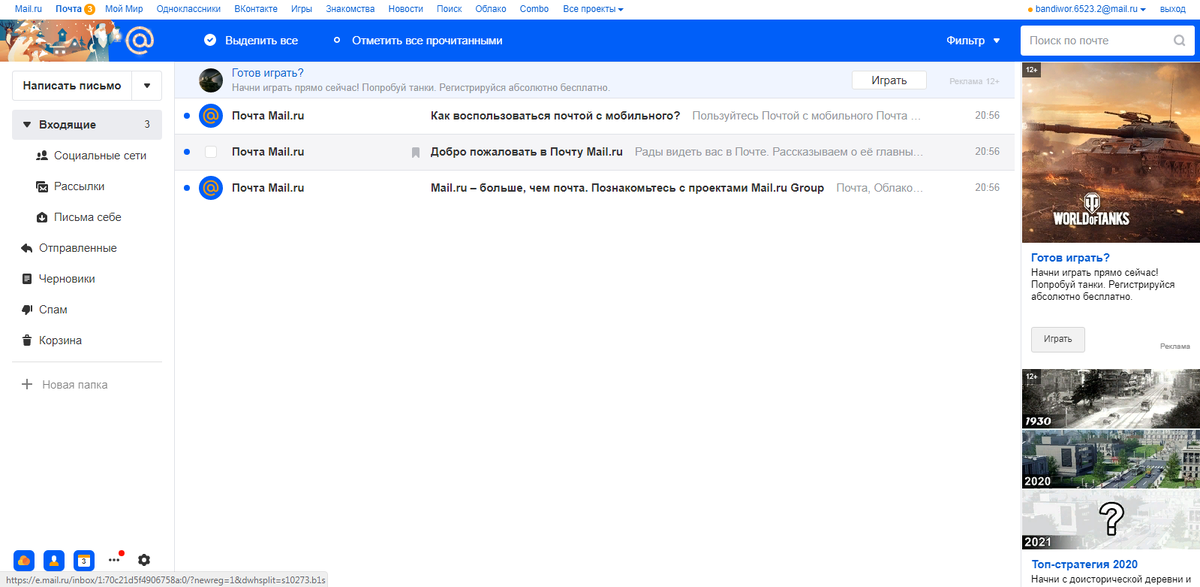The width and height of the screenshot is (1200, 587).
Task: Click Топ-стратегия 2020 ad link
Action: pyautogui.click(x=1084, y=564)
